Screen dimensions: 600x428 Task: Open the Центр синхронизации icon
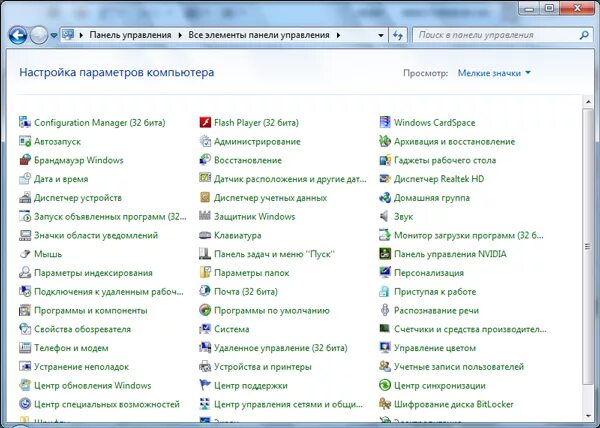click(385, 385)
